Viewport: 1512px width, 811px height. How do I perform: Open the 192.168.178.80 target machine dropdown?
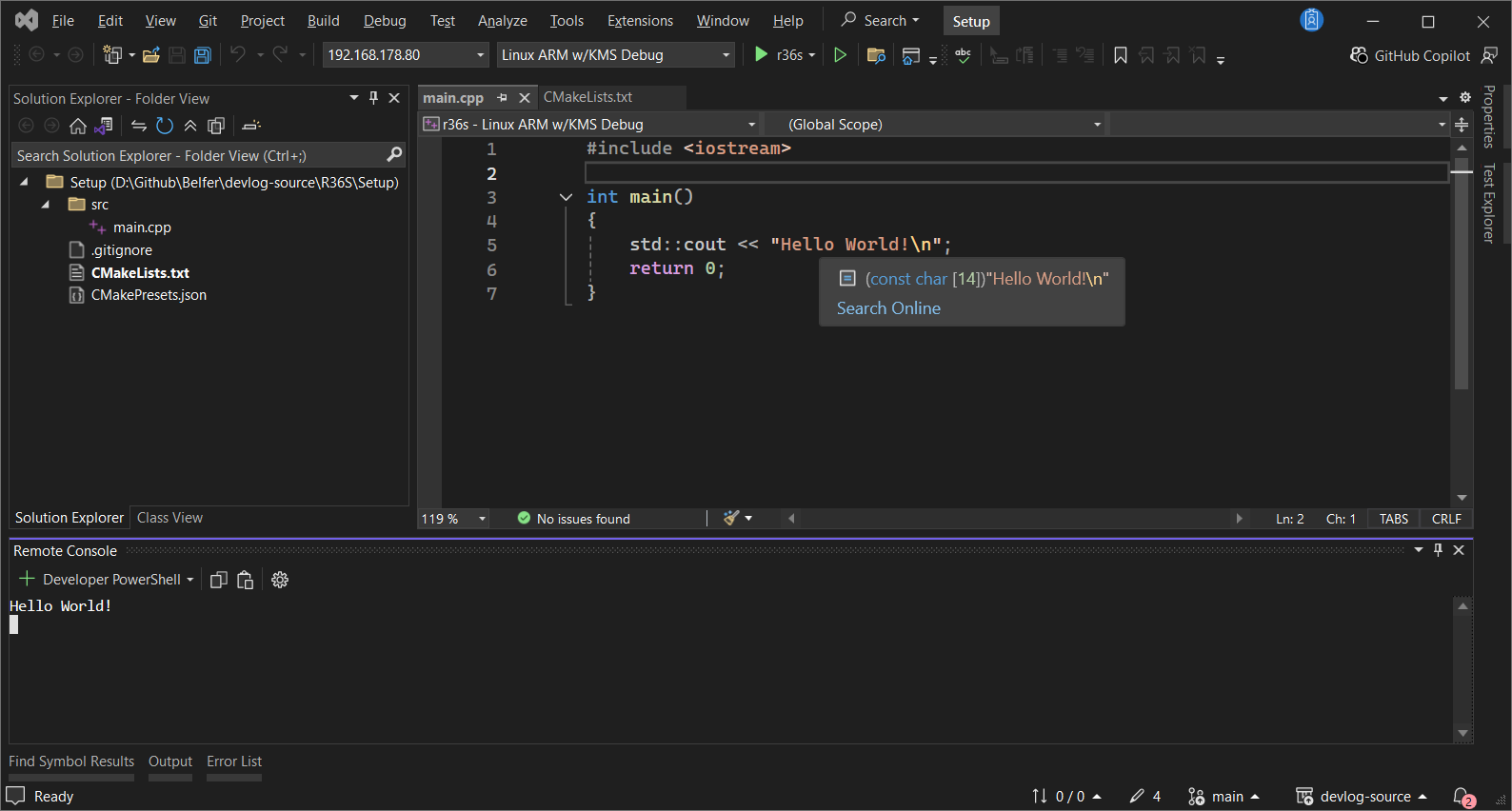click(406, 55)
